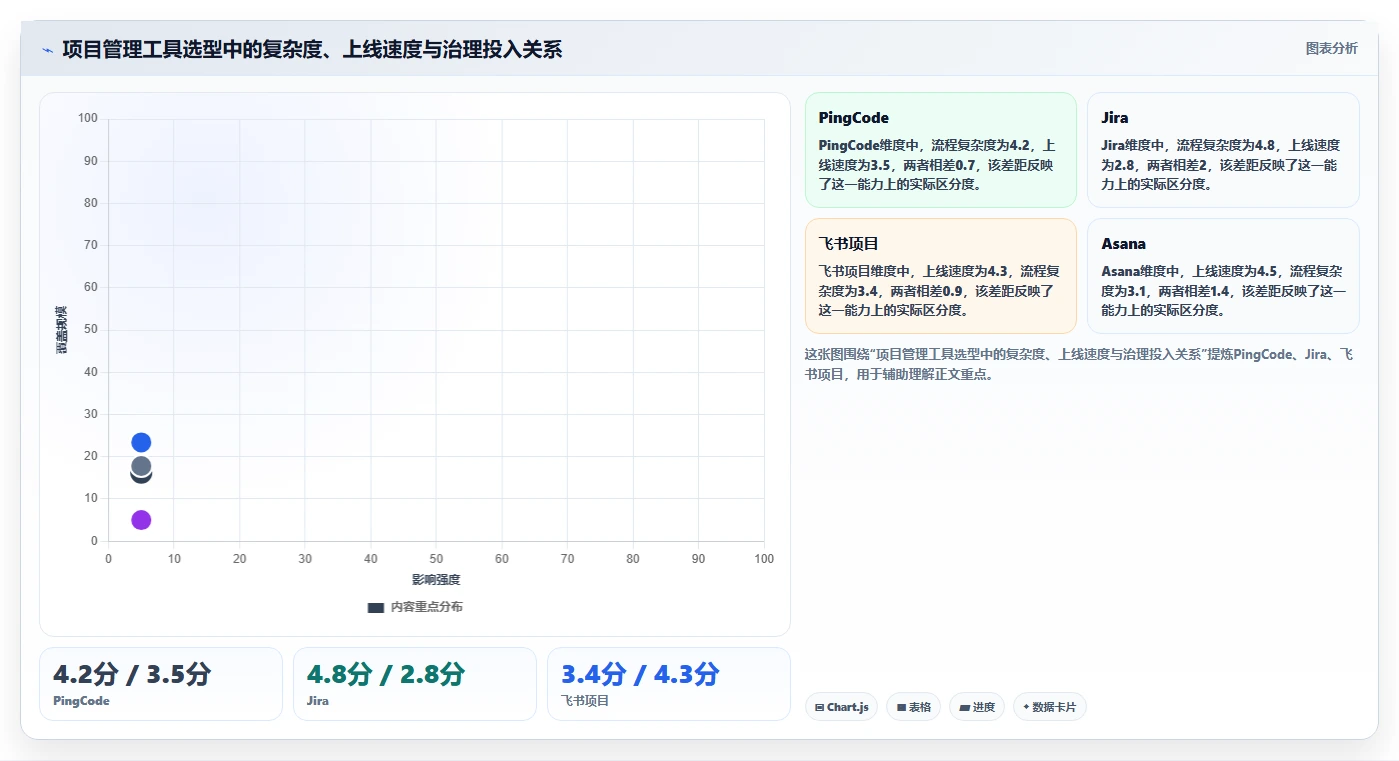Select the purple data point on the chart
Viewport: 1399px width, 761px height.
tap(141, 520)
